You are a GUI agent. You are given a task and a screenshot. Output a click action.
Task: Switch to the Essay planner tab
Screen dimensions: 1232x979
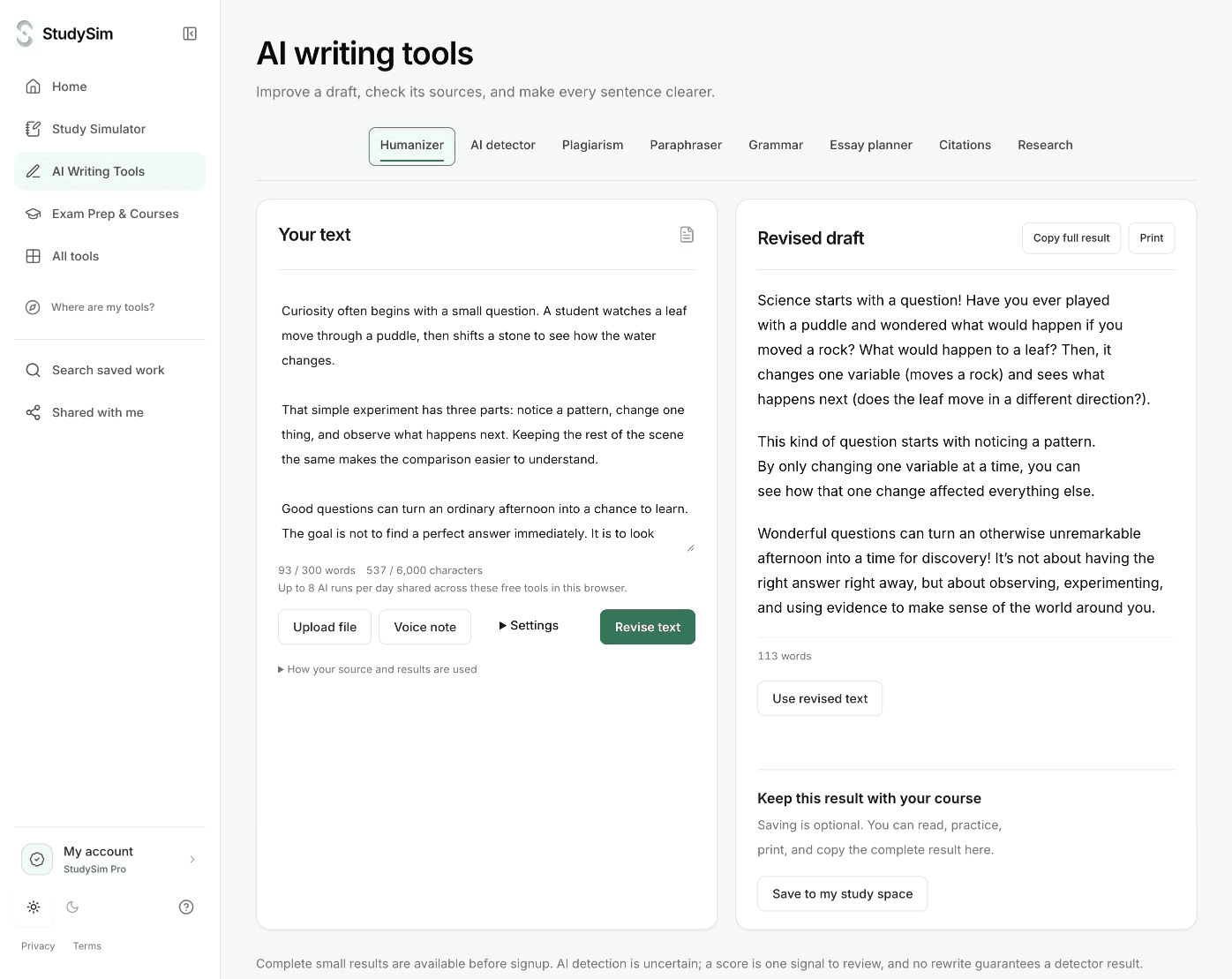871,146
